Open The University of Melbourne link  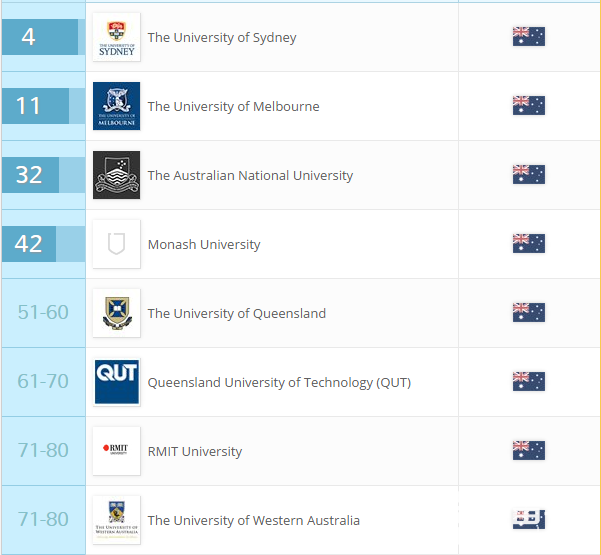[x=233, y=107]
